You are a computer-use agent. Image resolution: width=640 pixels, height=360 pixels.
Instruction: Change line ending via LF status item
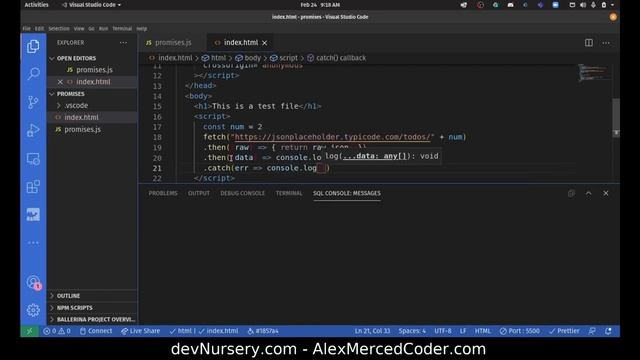coord(463,331)
